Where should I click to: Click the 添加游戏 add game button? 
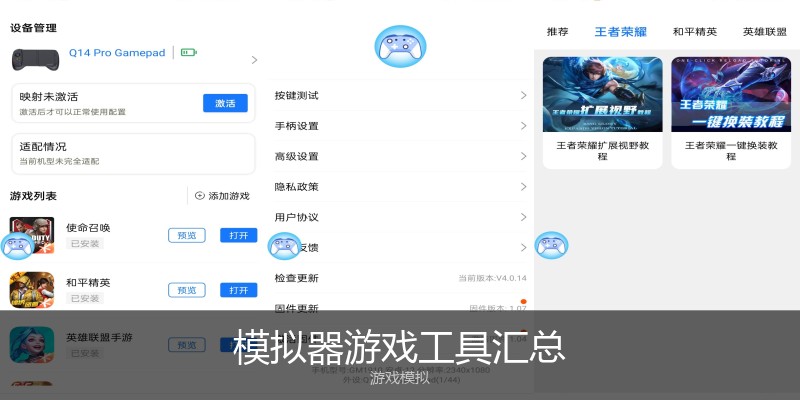222,196
